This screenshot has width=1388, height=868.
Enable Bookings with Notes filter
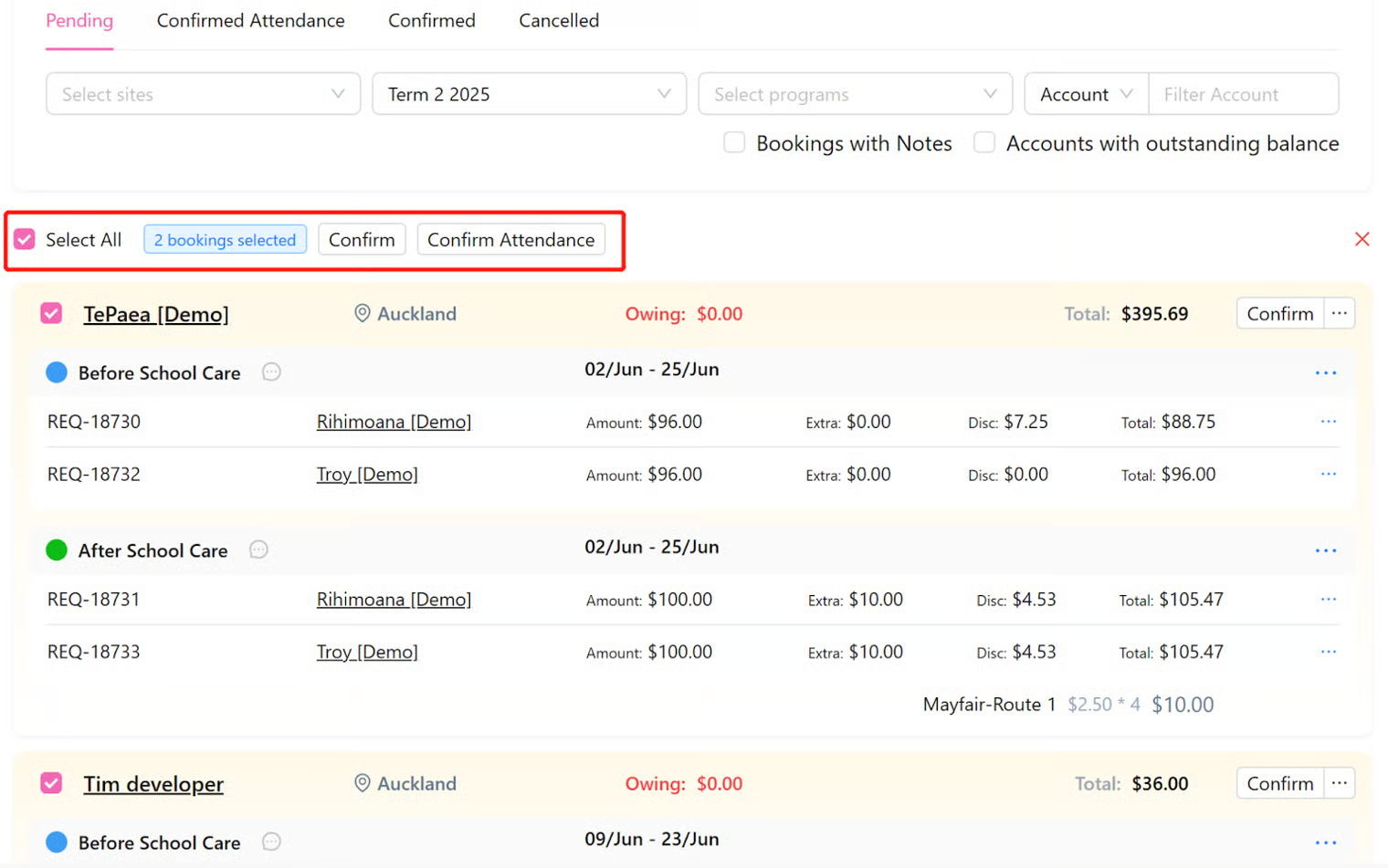pyautogui.click(x=734, y=143)
